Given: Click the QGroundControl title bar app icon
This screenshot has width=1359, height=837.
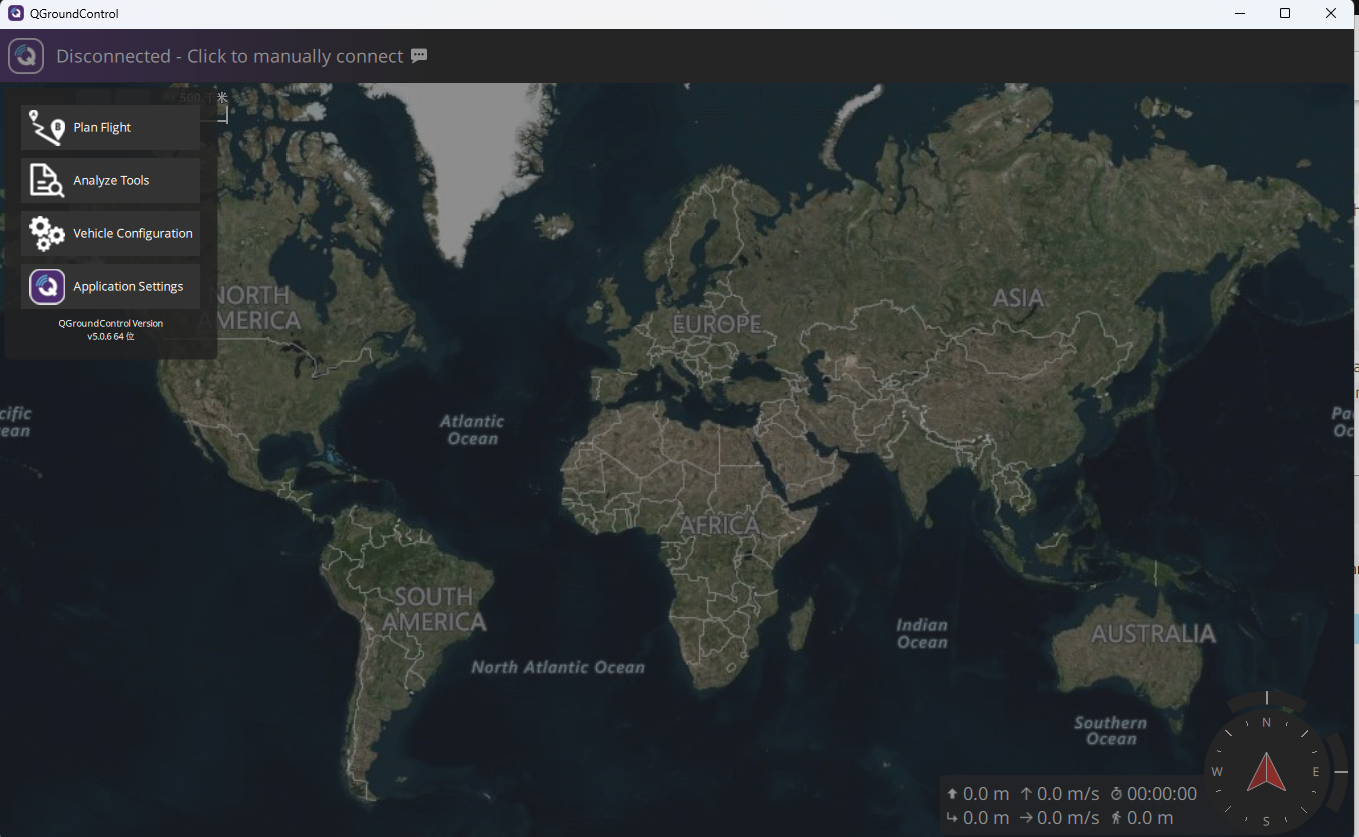Looking at the screenshot, I should pos(15,14).
